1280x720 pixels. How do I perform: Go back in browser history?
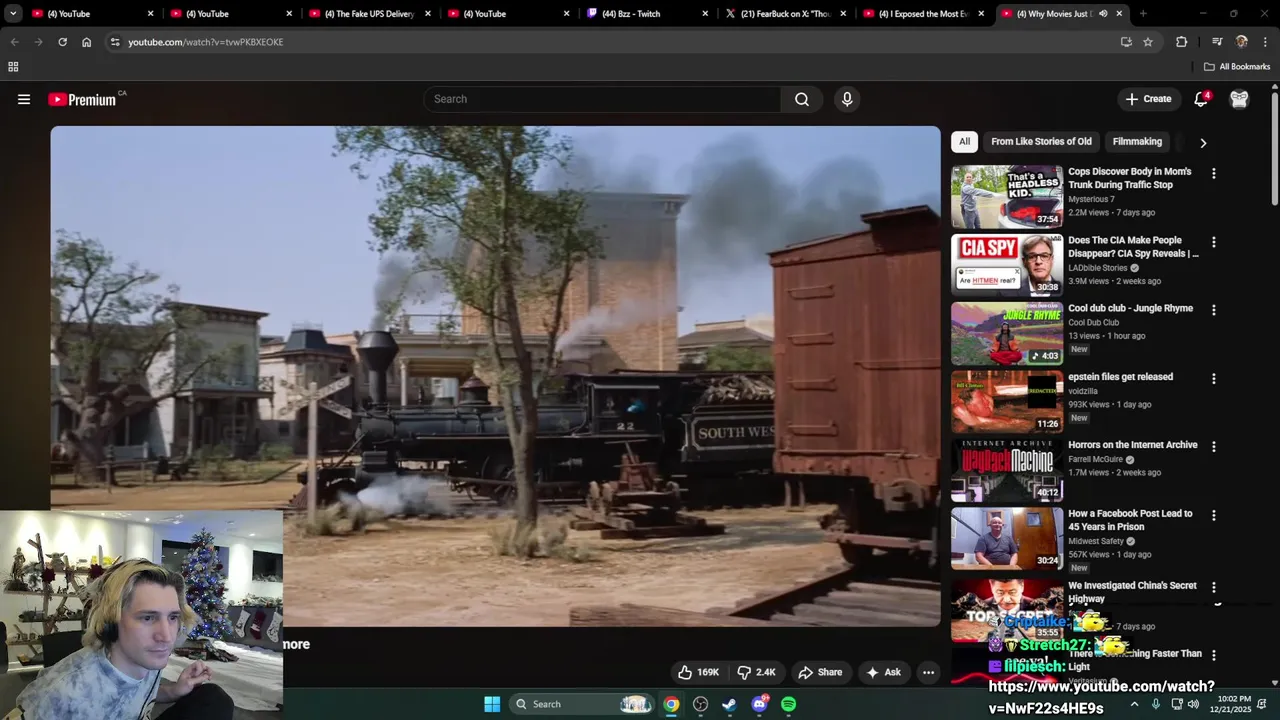click(14, 42)
